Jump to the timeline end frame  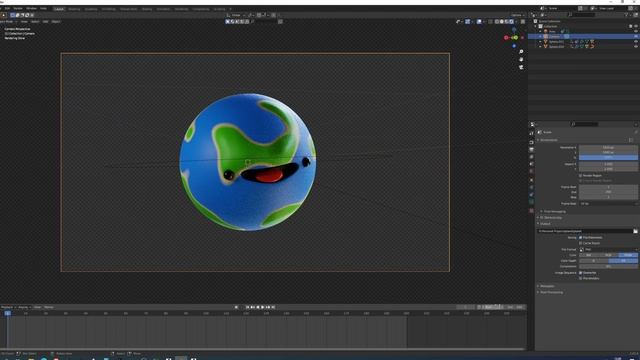click(x=273, y=307)
